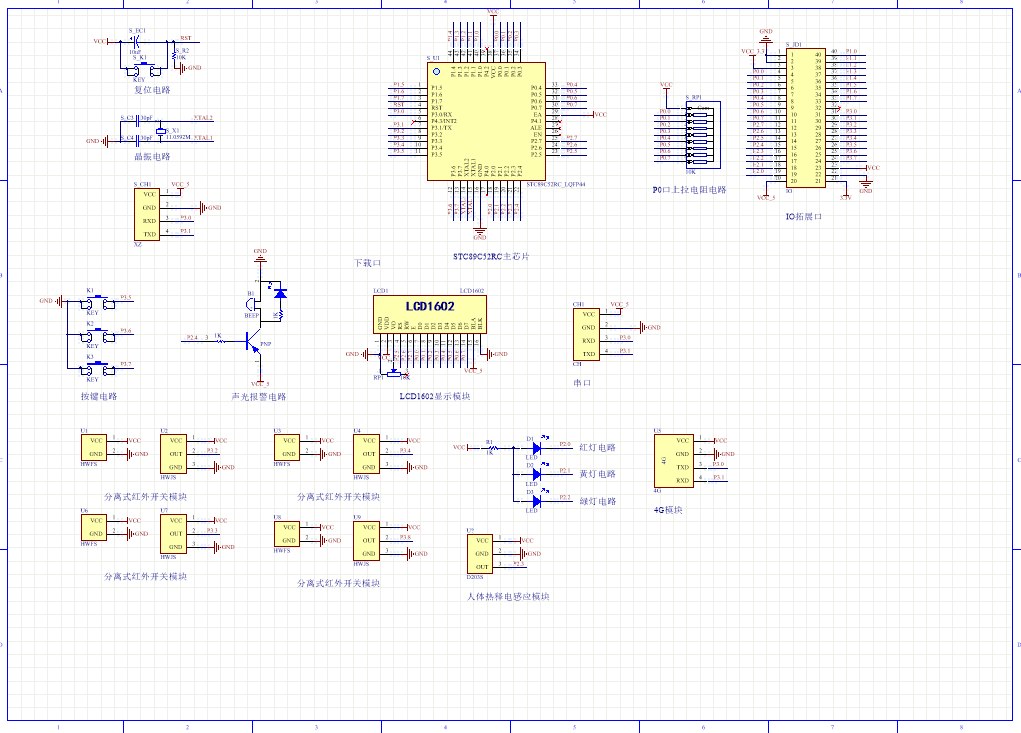Click the D1 red LED symbol

pos(537,449)
